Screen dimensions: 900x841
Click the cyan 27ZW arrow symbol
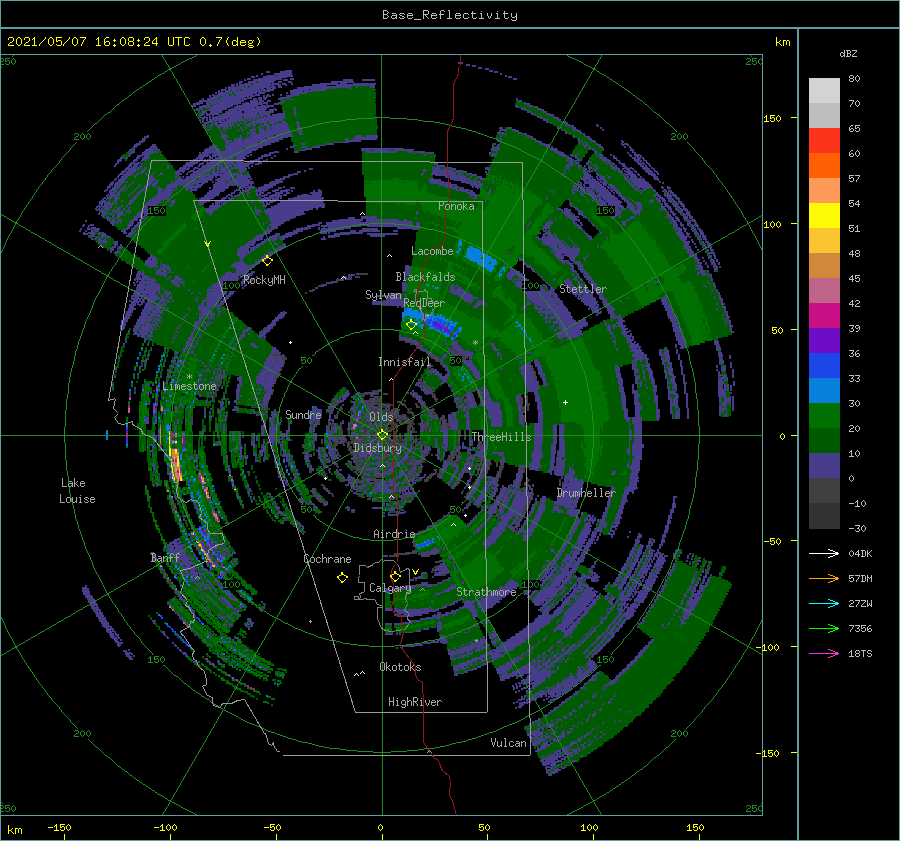click(824, 603)
